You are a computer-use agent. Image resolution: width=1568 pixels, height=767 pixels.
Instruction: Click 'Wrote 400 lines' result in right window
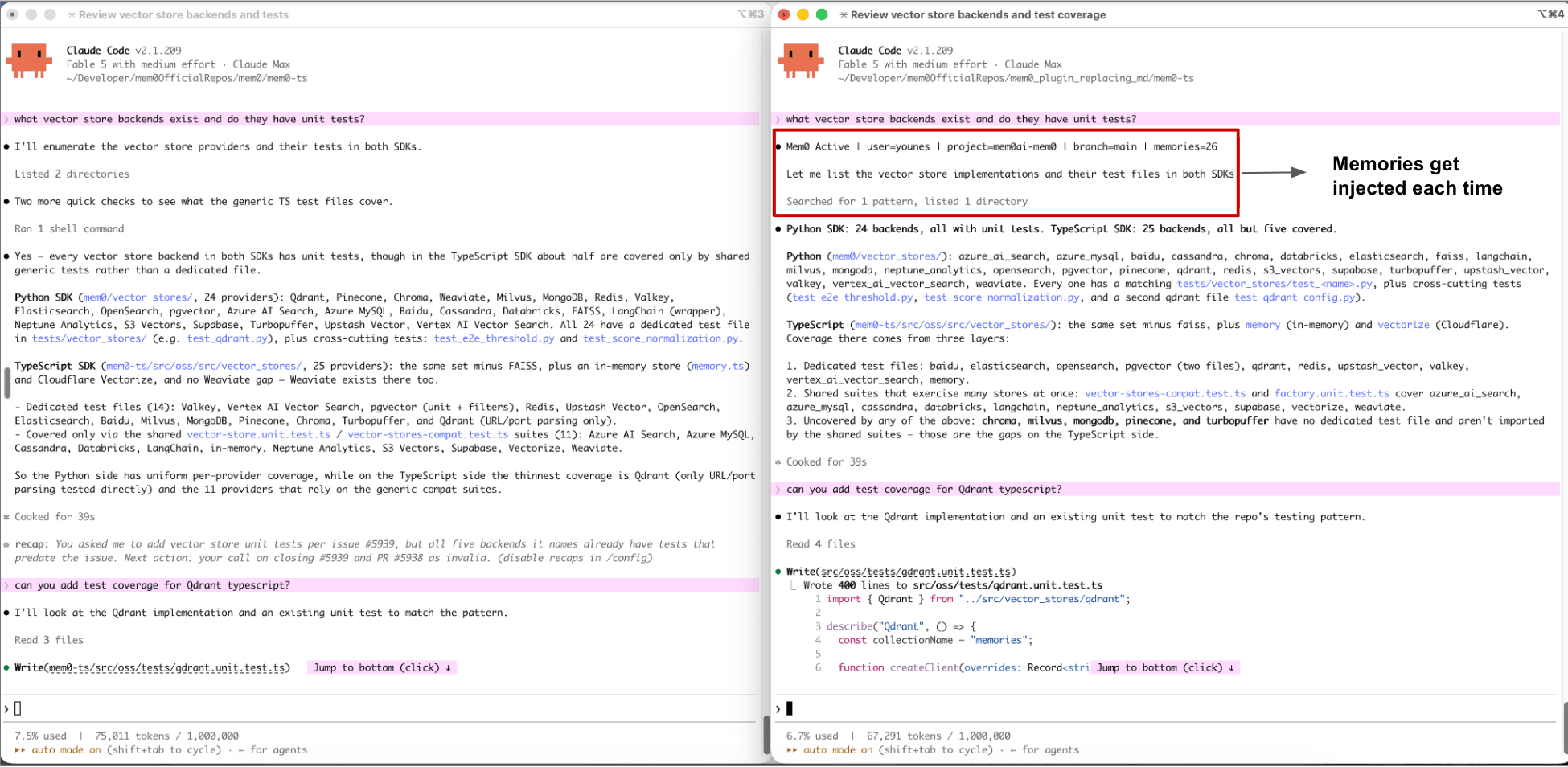pyautogui.click(x=953, y=585)
